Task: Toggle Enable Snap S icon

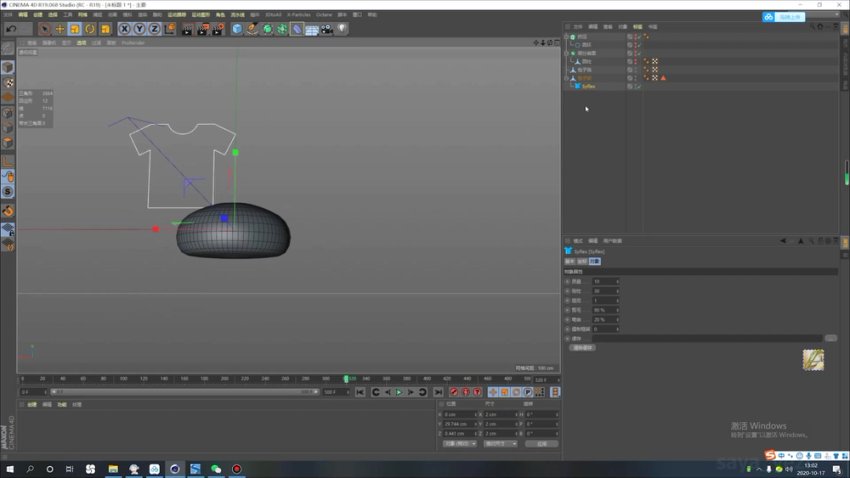Action: click(8, 192)
